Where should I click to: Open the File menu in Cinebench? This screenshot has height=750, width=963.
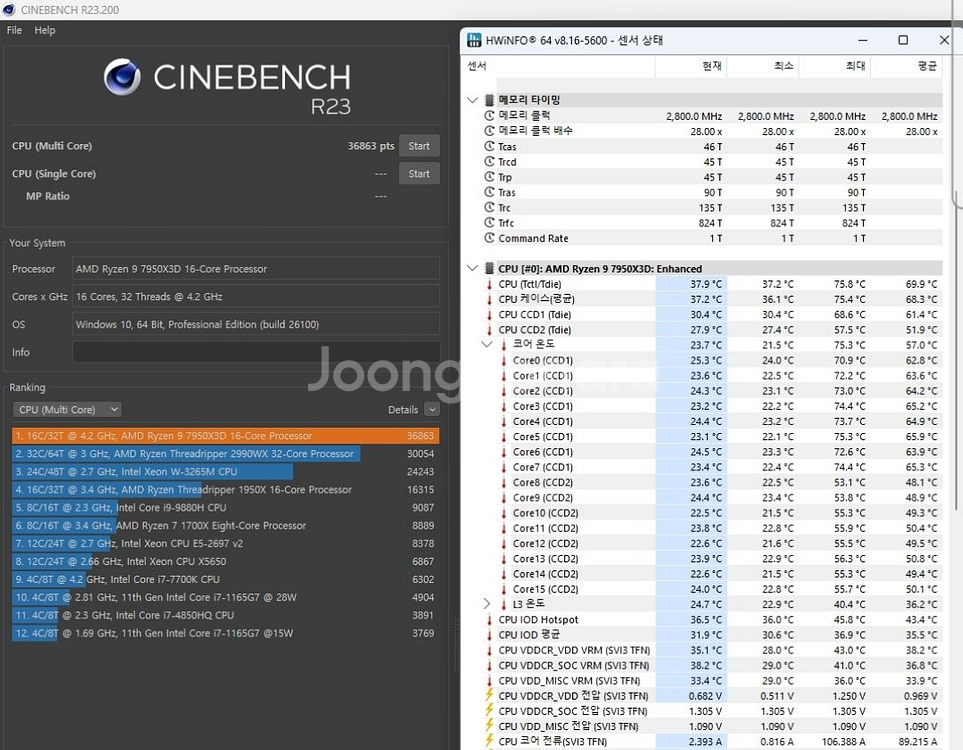click(14, 30)
